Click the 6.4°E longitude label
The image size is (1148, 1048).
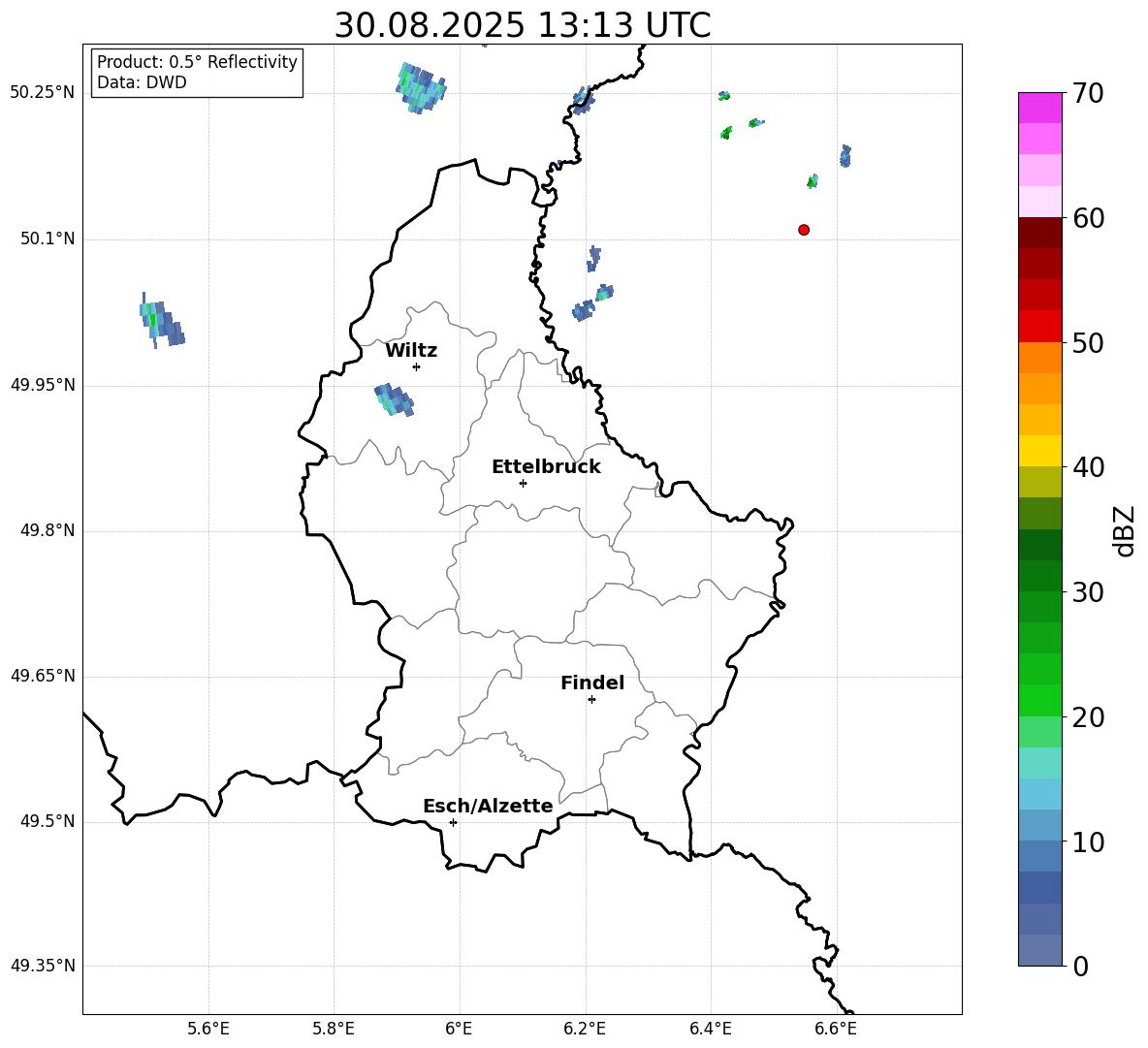tap(710, 1029)
